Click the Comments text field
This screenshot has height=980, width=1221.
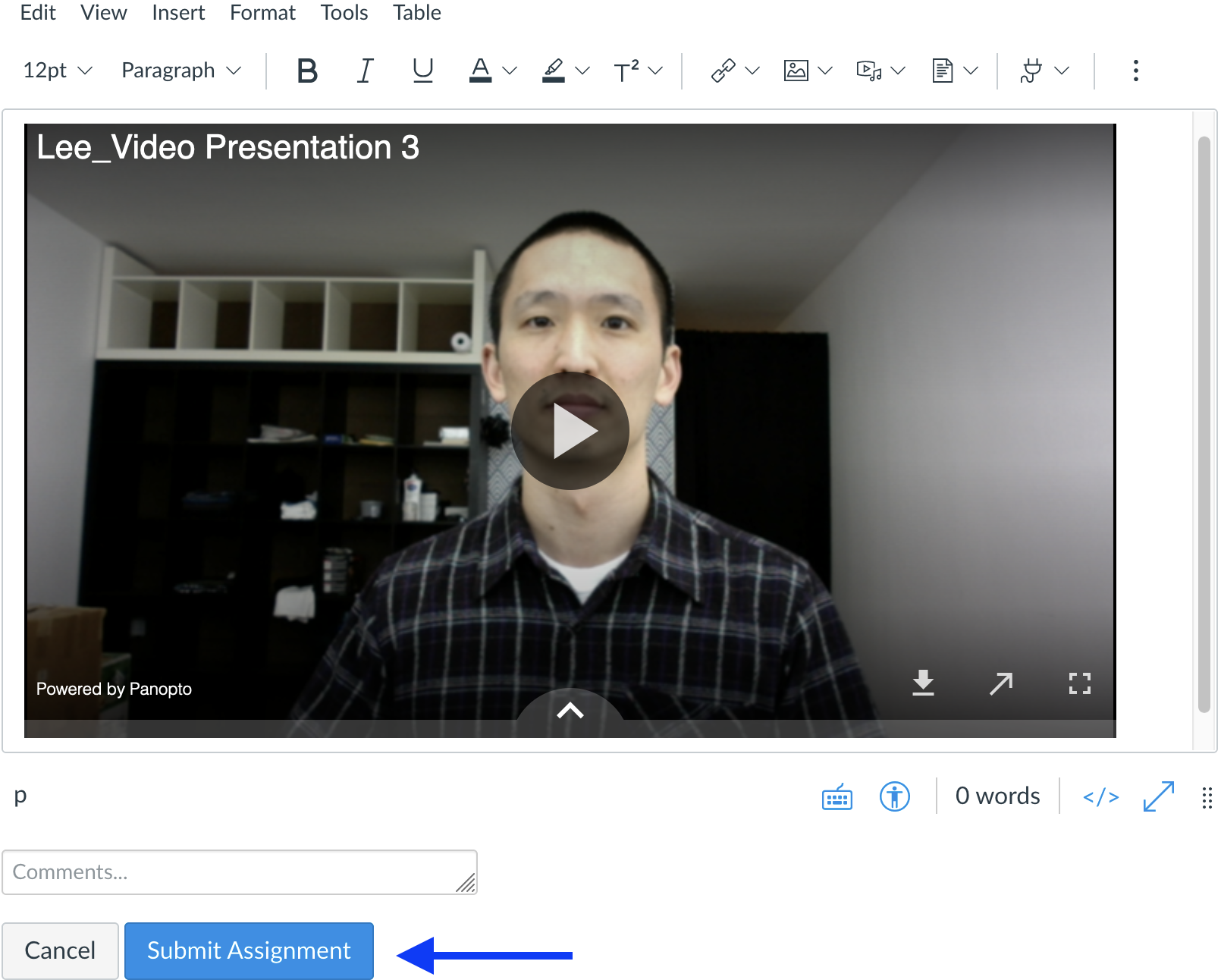tap(240, 872)
